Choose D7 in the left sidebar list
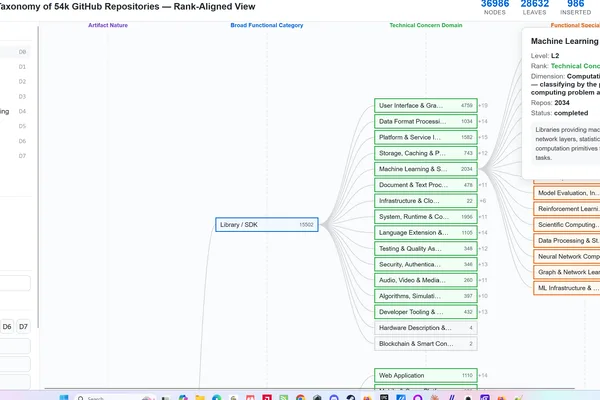This screenshot has width=600, height=400. [22, 156]
